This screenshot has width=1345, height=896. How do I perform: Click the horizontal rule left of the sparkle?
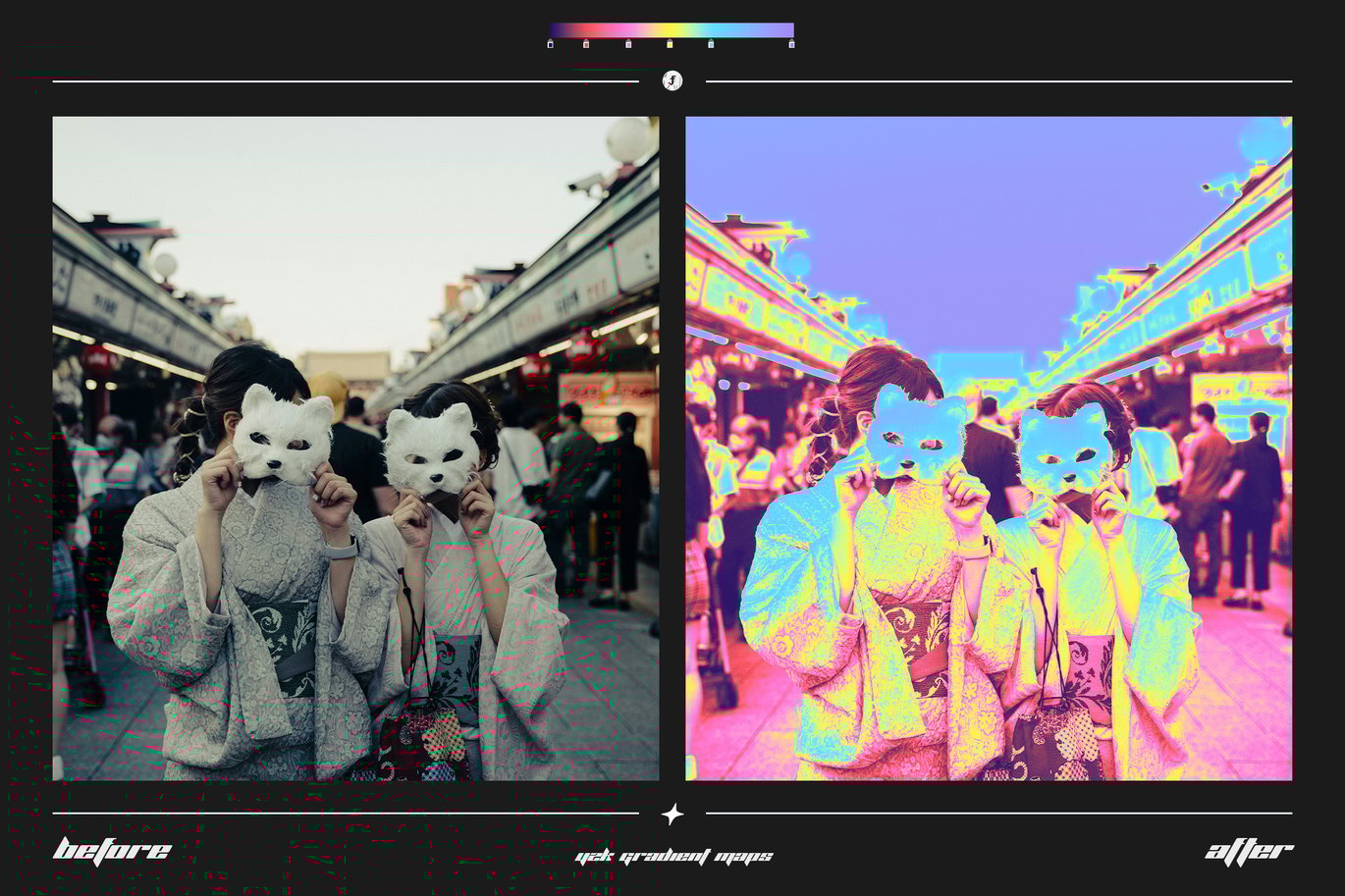(344, 812)
